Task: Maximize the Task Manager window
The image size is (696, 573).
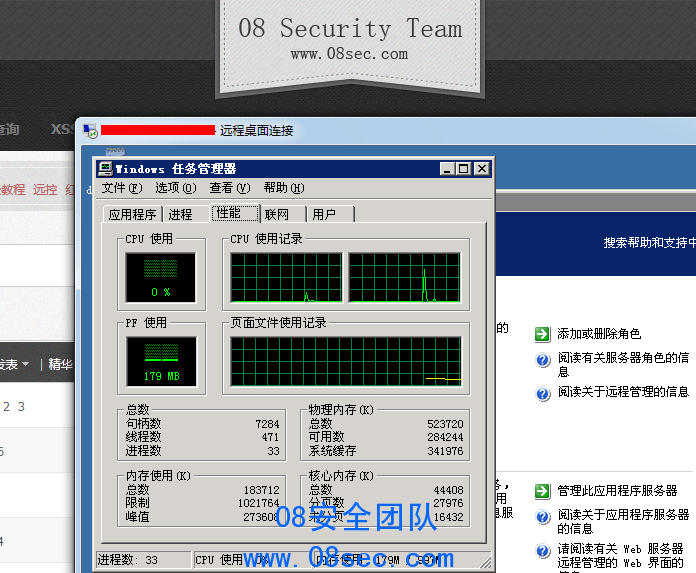Action: tap(464, 169)
